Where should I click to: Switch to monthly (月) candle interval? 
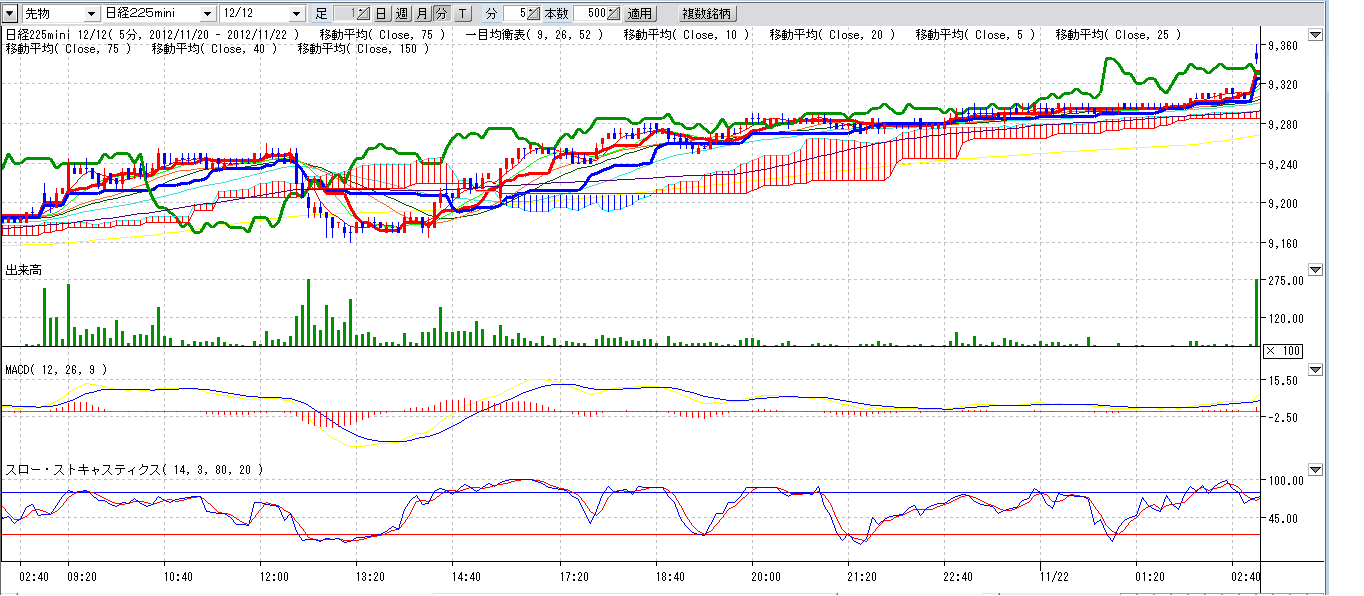tap(421, 14)
